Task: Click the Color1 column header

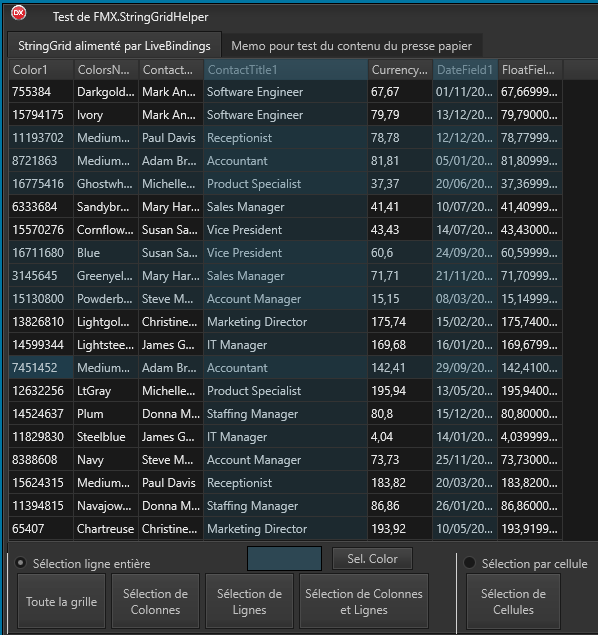Action: click(x=41, y=70)
